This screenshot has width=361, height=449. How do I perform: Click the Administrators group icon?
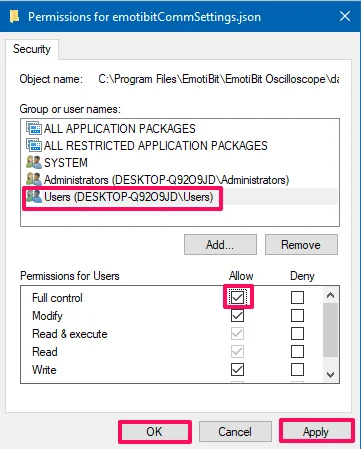34,179
